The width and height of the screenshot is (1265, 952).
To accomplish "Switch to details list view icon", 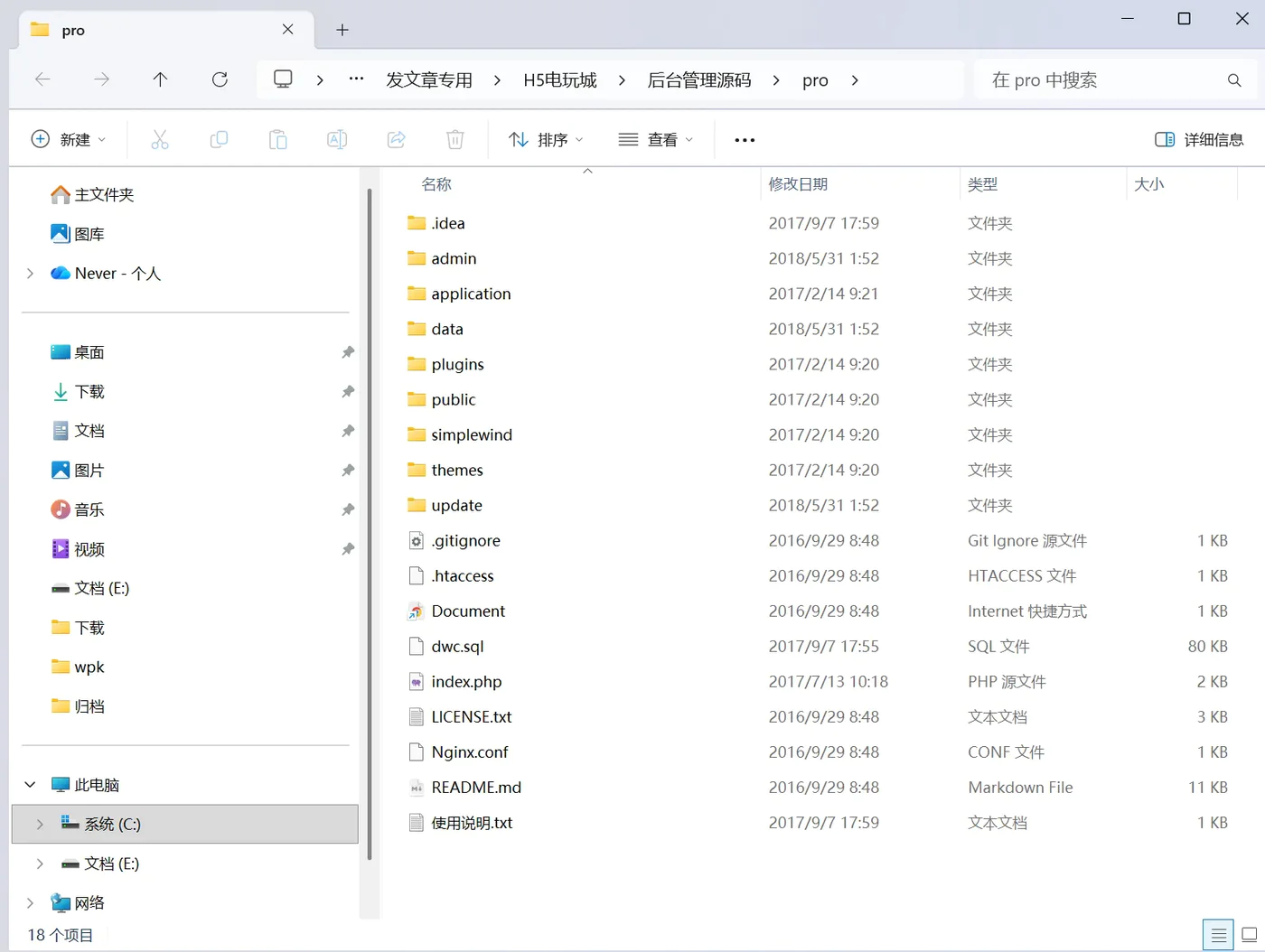I will point(1218,935).
